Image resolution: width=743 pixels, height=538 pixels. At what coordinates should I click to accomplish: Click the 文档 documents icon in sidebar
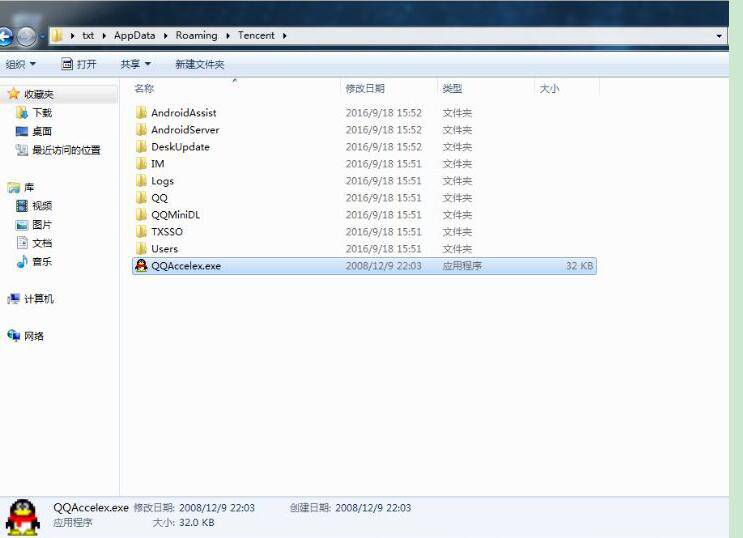pyautogui.click(x=22, y=243)
